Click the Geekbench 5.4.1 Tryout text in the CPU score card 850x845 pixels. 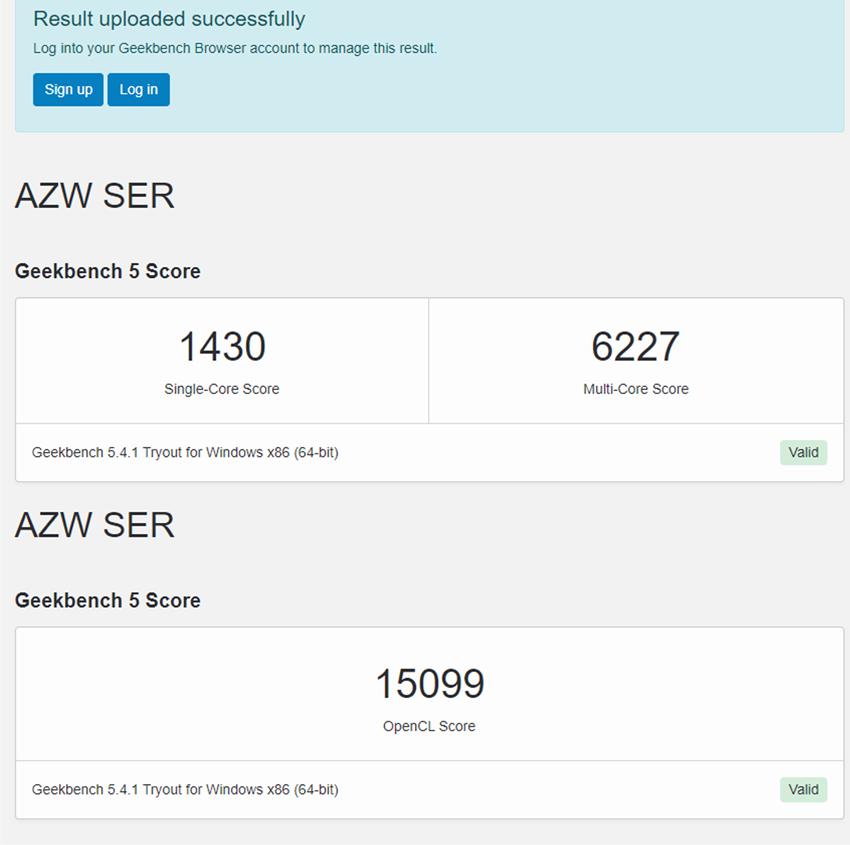[185, 452]
